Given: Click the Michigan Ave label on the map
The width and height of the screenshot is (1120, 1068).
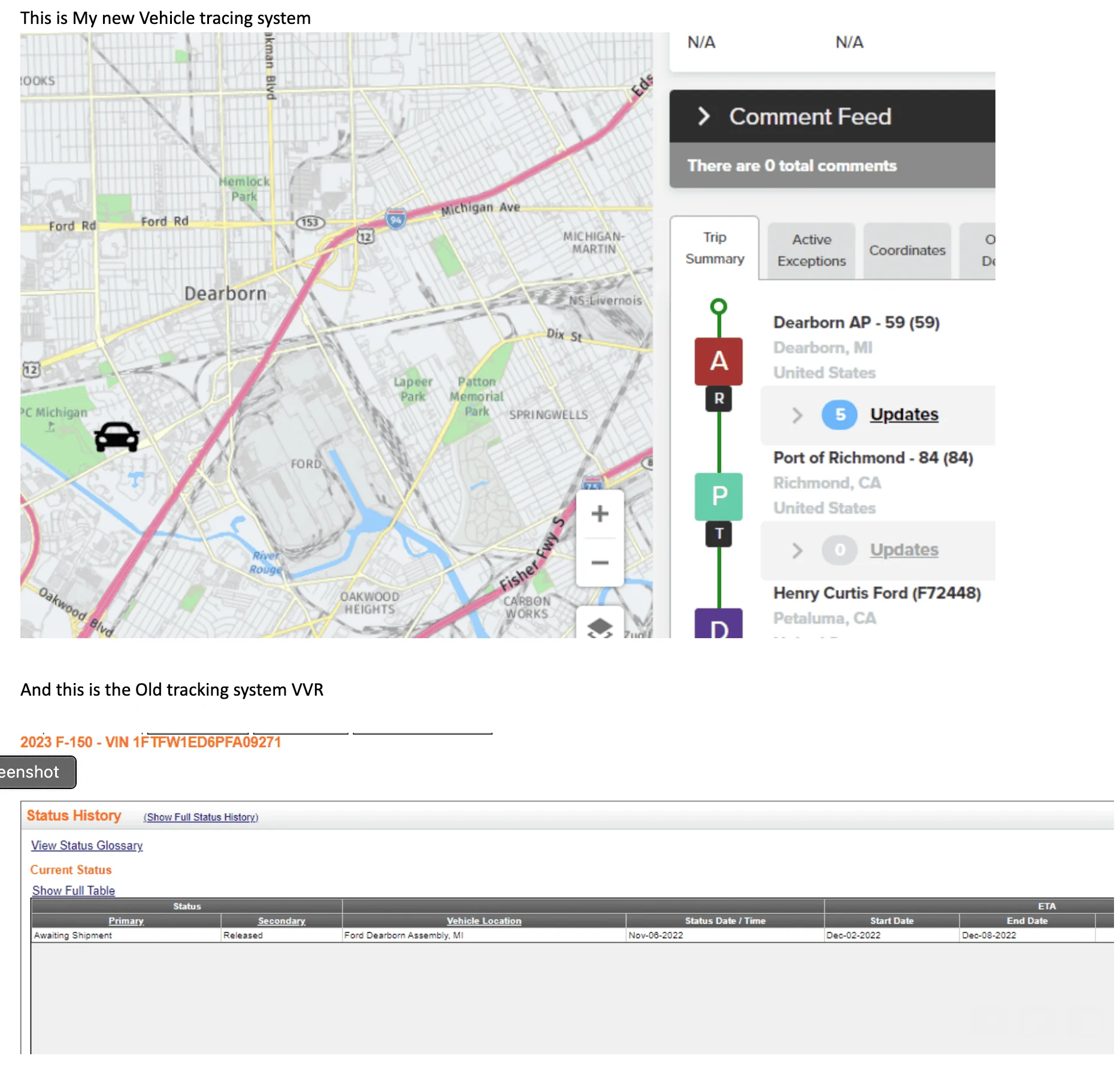Looking at the screenshot, I should [480, 208].
